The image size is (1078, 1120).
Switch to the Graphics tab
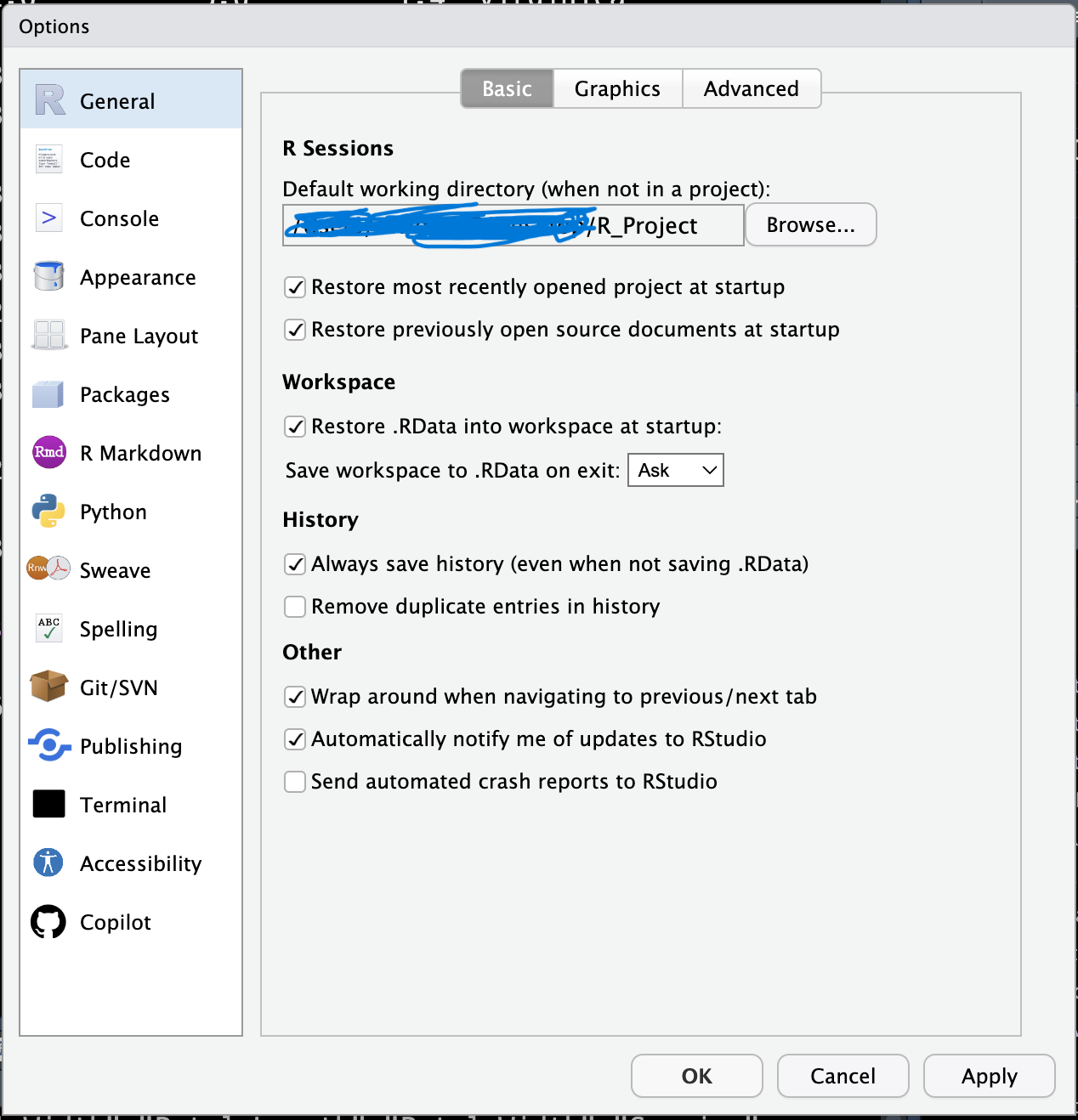(x=618, y=88)
